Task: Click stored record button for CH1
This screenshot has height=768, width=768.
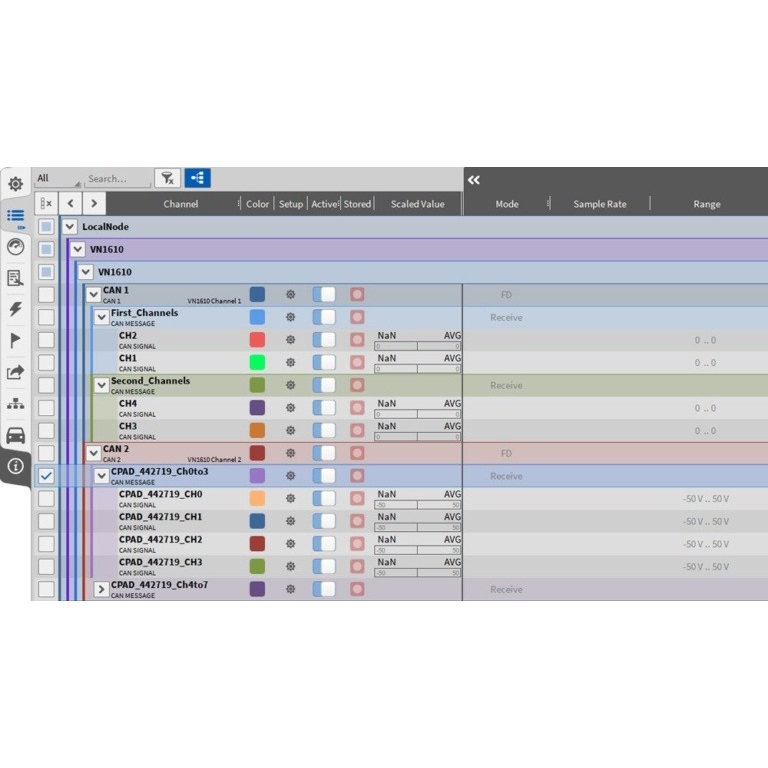Action: click(357, 362)
